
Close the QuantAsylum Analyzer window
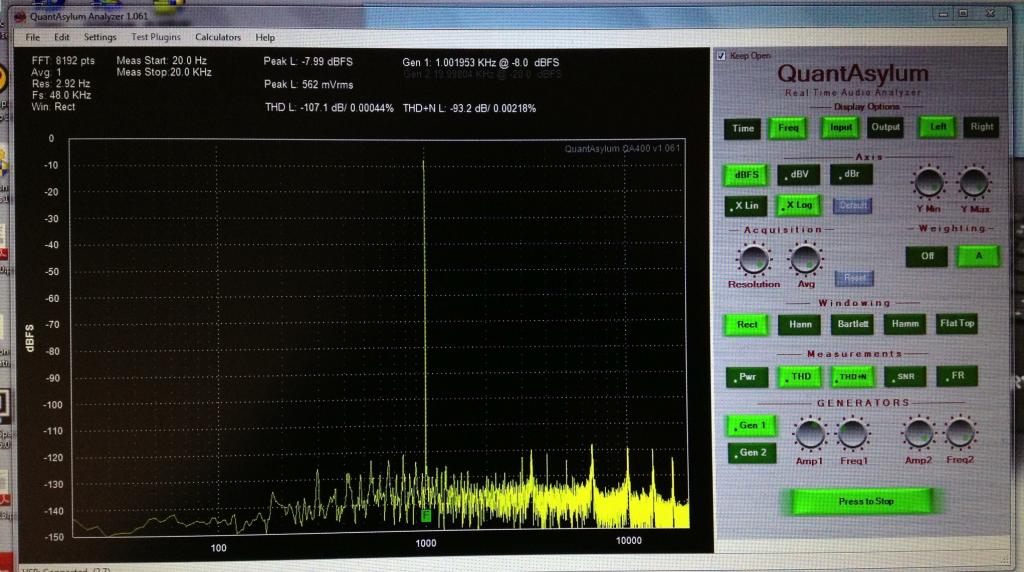(x=990, y=12)
